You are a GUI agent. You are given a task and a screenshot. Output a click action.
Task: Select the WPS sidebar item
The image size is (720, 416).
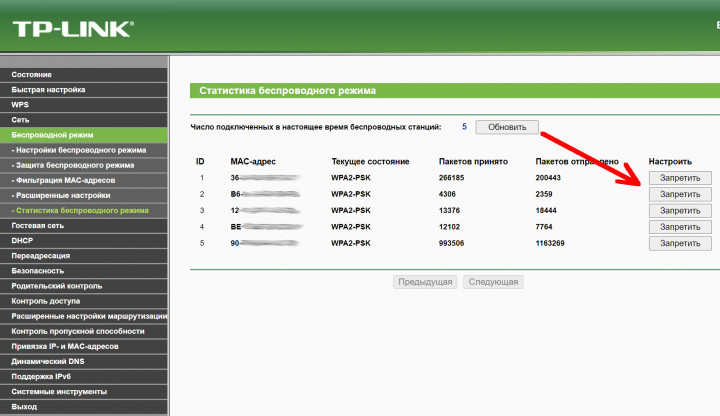coord(20,104)
